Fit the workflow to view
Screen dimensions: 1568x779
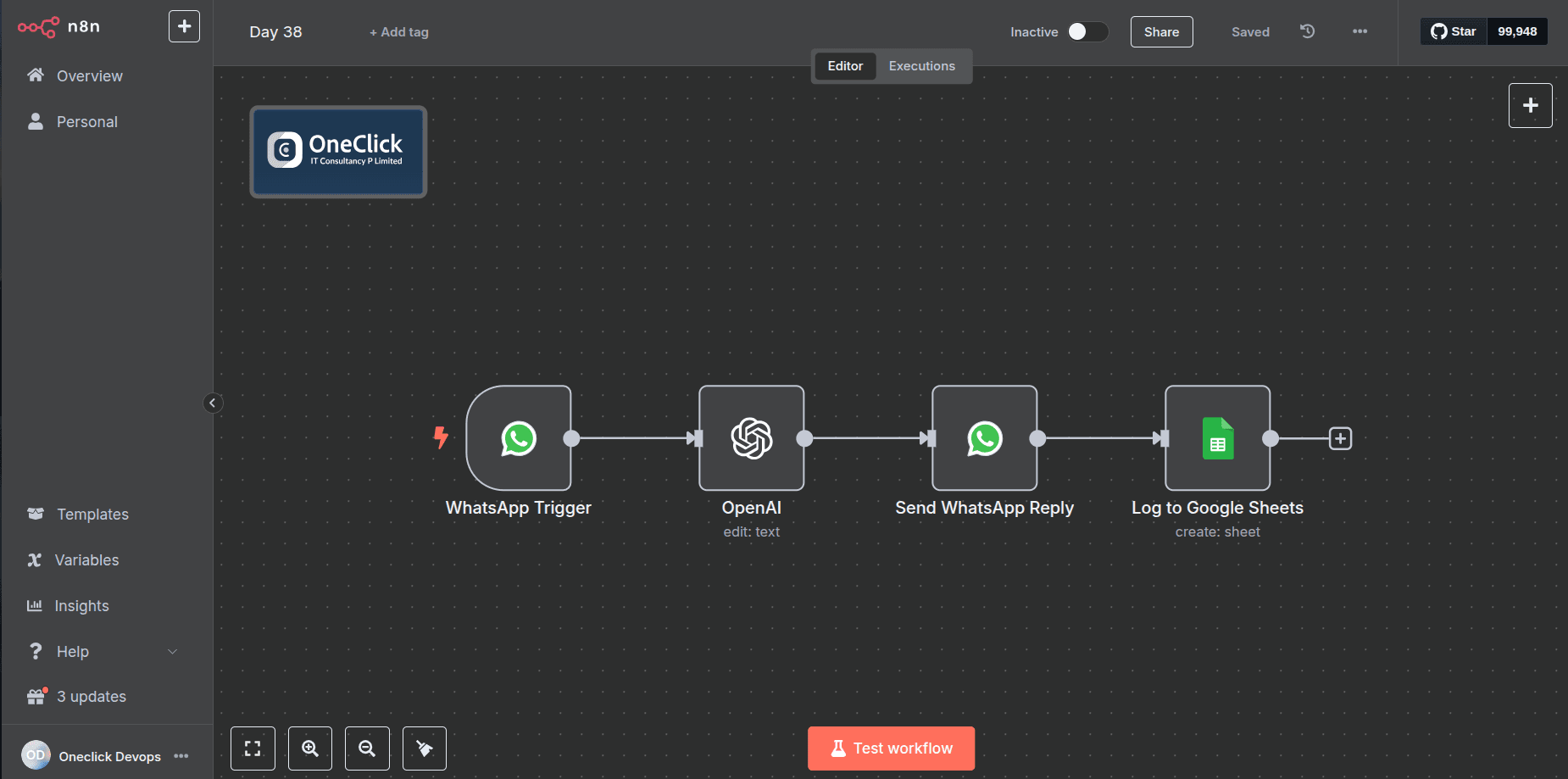[253, 748]
